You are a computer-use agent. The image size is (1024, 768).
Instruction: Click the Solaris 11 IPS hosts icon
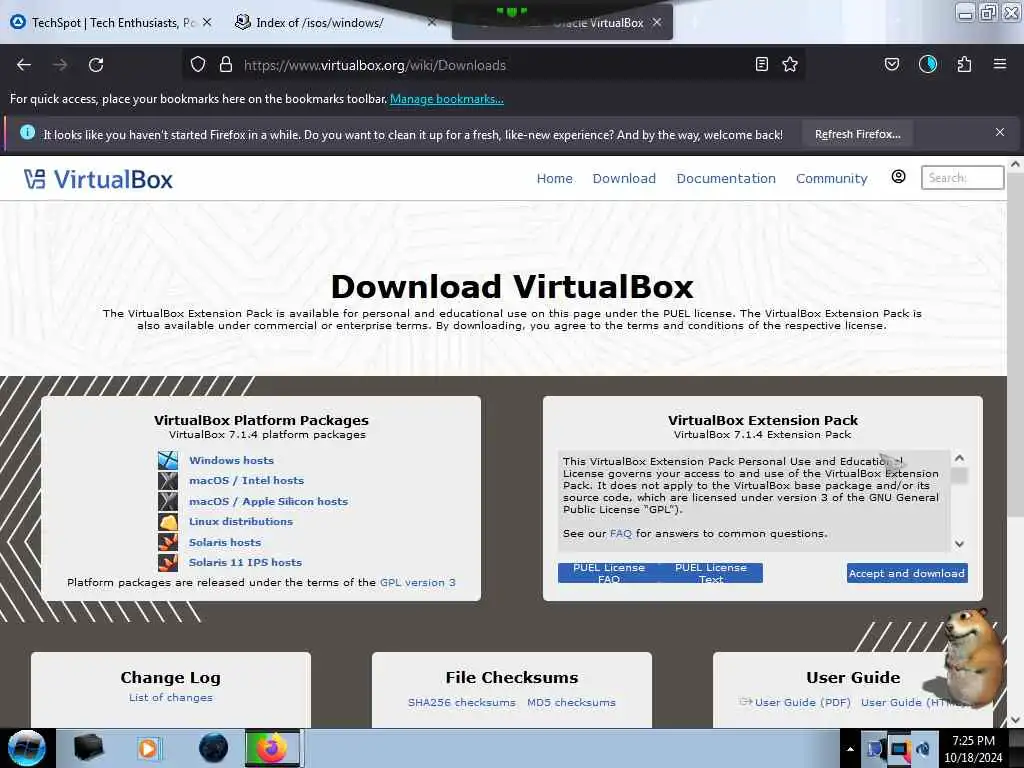pyautogui.click(x=168, y=562)
